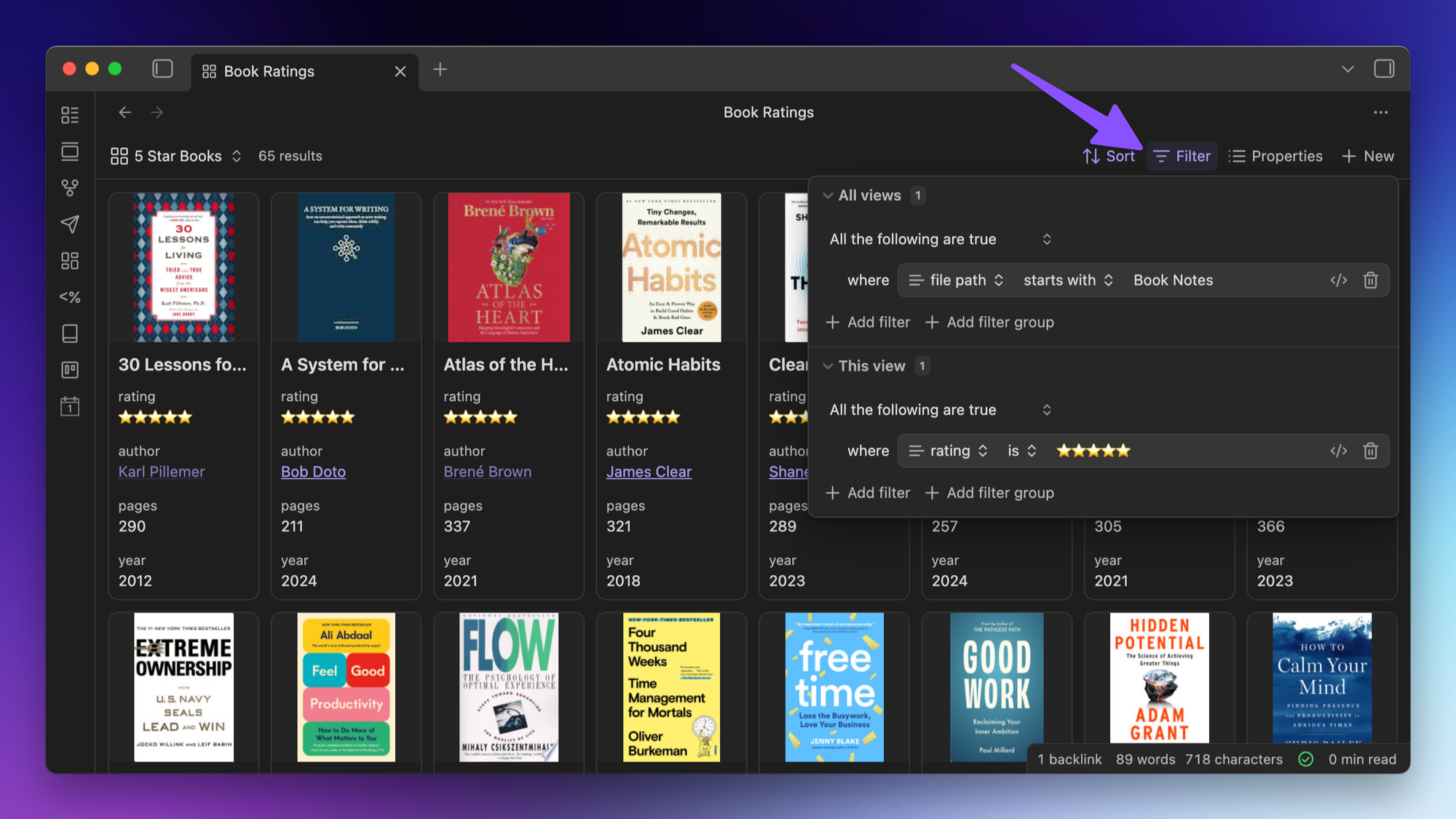1456x819 pixels.
Task: Edit the Book Notes filter value
Action: click(1174, 280)
